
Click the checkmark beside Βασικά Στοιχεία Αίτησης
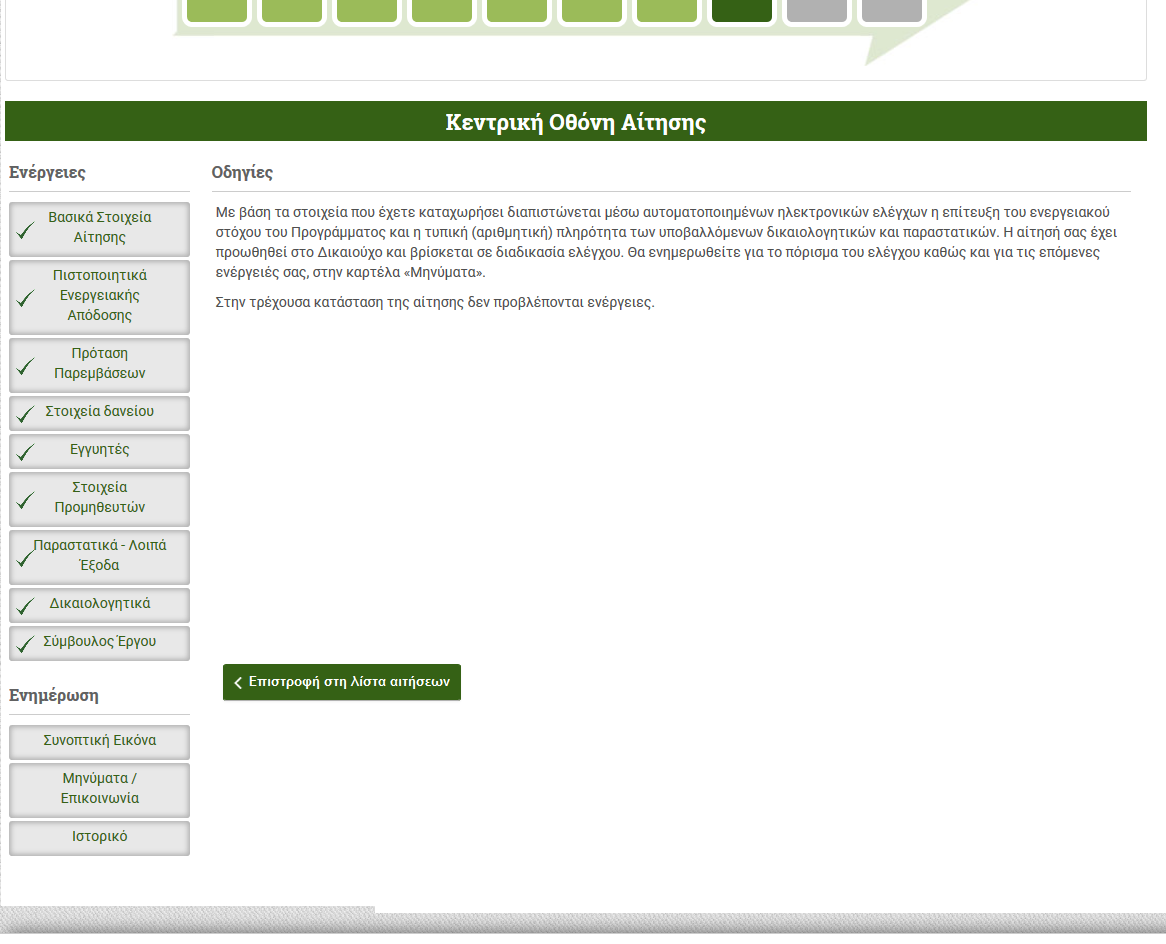[26, 230]
